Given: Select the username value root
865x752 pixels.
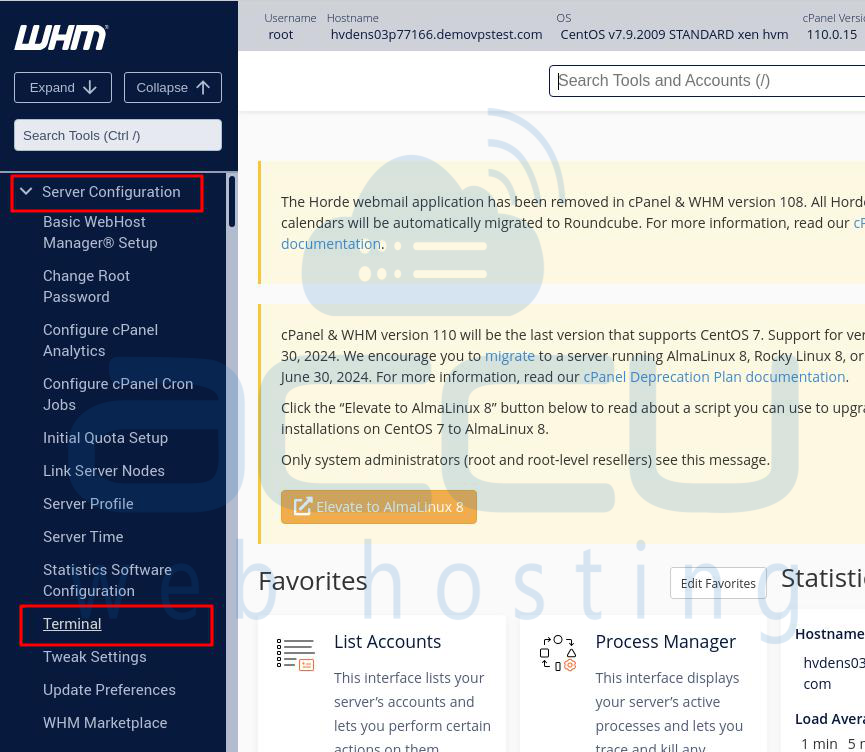Looking at the screenshot, I should click(x=281, y=35).
